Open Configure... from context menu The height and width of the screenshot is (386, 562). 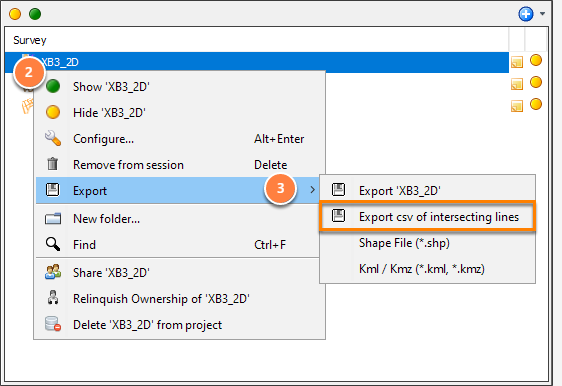[x=179, y=139]
